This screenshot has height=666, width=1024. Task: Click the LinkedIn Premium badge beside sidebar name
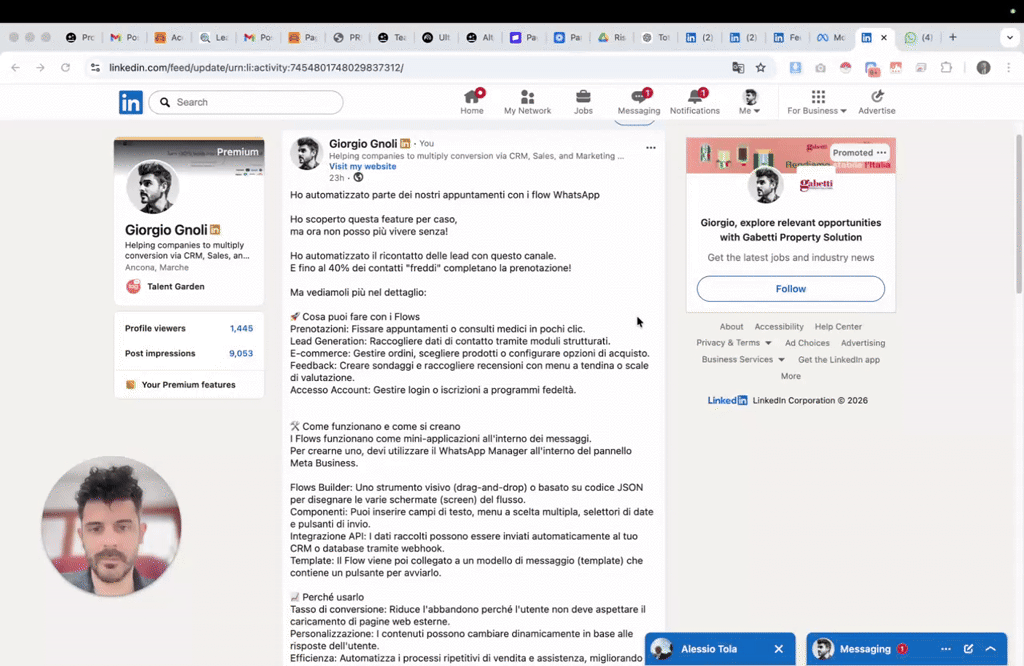[x=215, y=230]
